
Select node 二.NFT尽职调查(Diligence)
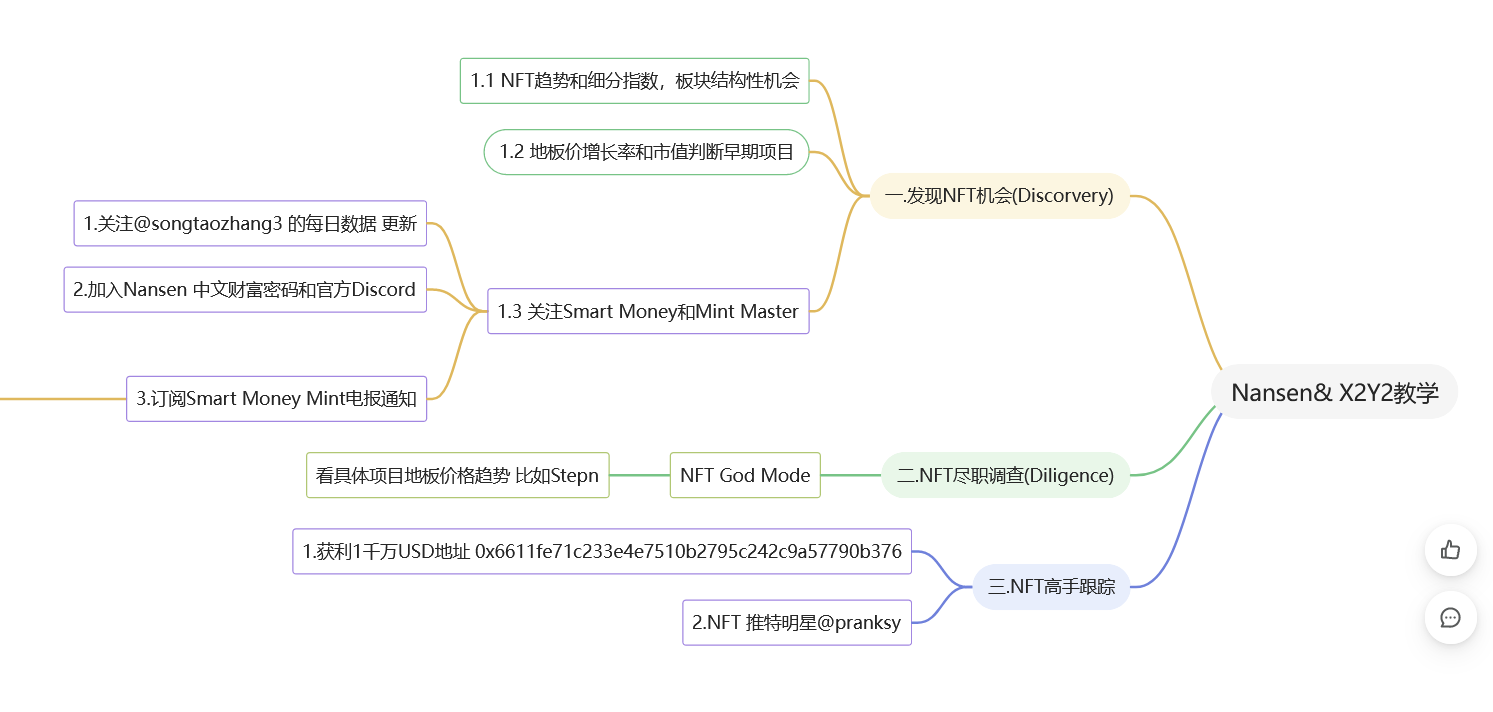(1006, 475)
